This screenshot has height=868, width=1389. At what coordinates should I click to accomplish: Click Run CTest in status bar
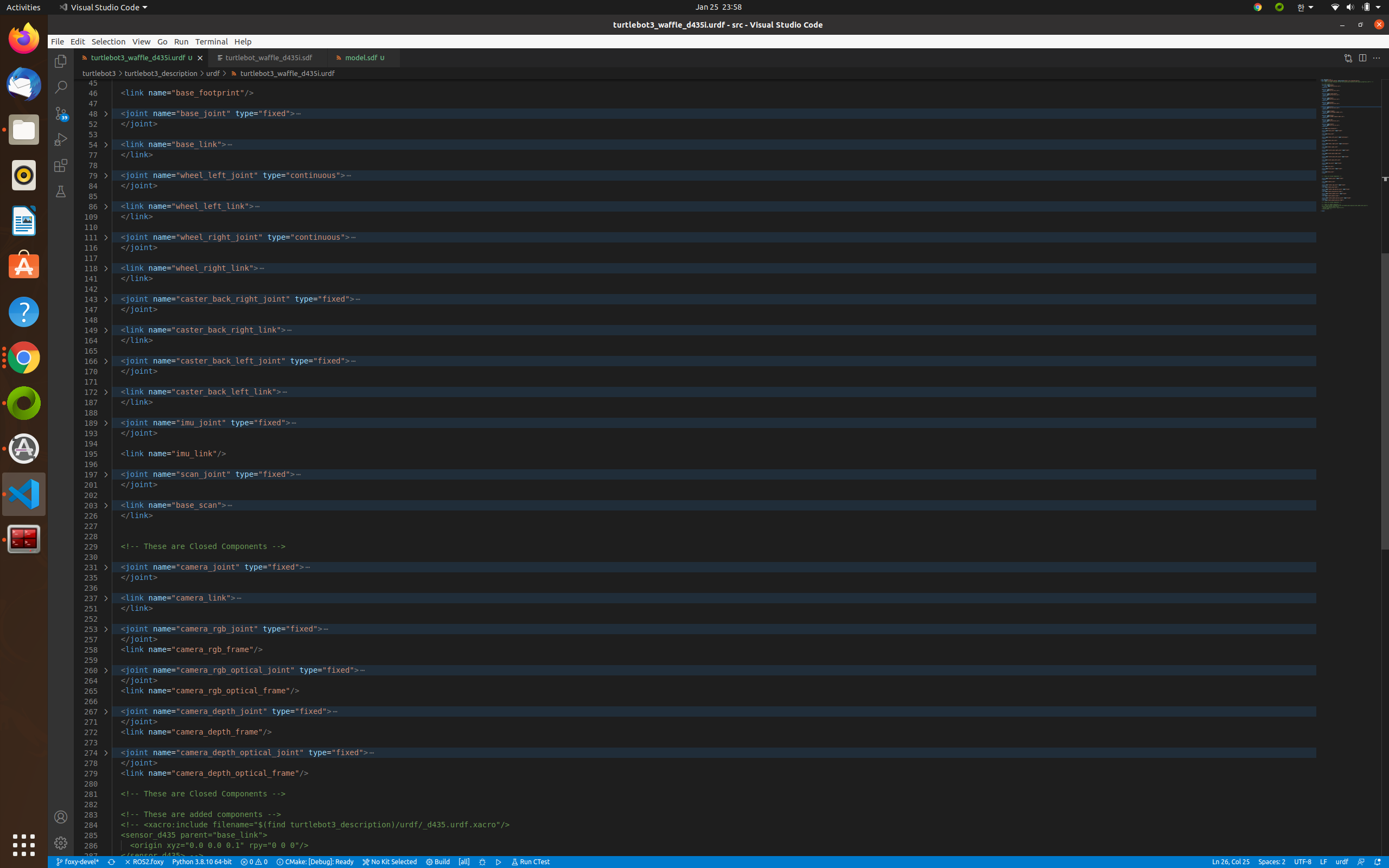pyautogui.click(x=530, y=861)
